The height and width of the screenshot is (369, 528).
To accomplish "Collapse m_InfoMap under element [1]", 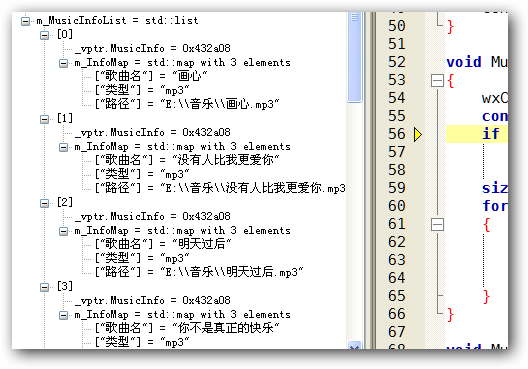I will point(63,147).
